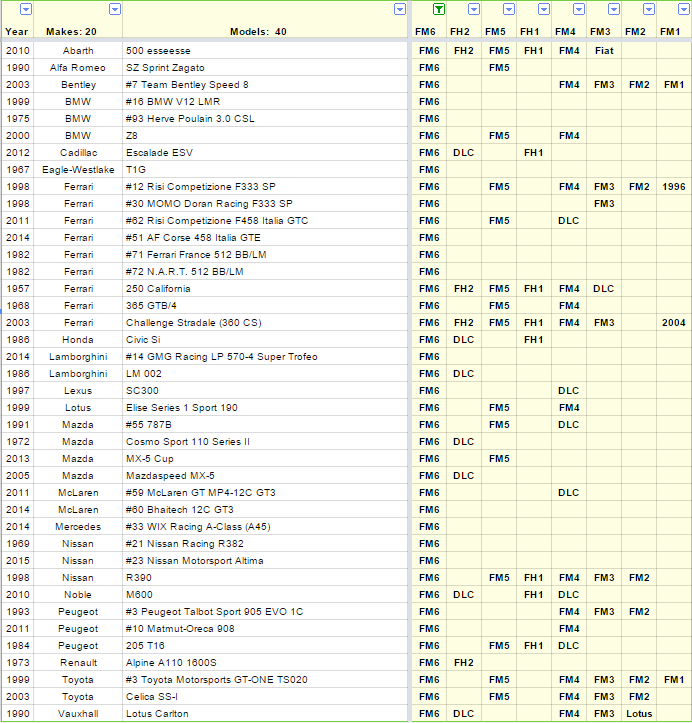This screenshot has height=723, width=692.
Task: Select the FM1 cell in Bentley row
Action: [x=674, y=85]
